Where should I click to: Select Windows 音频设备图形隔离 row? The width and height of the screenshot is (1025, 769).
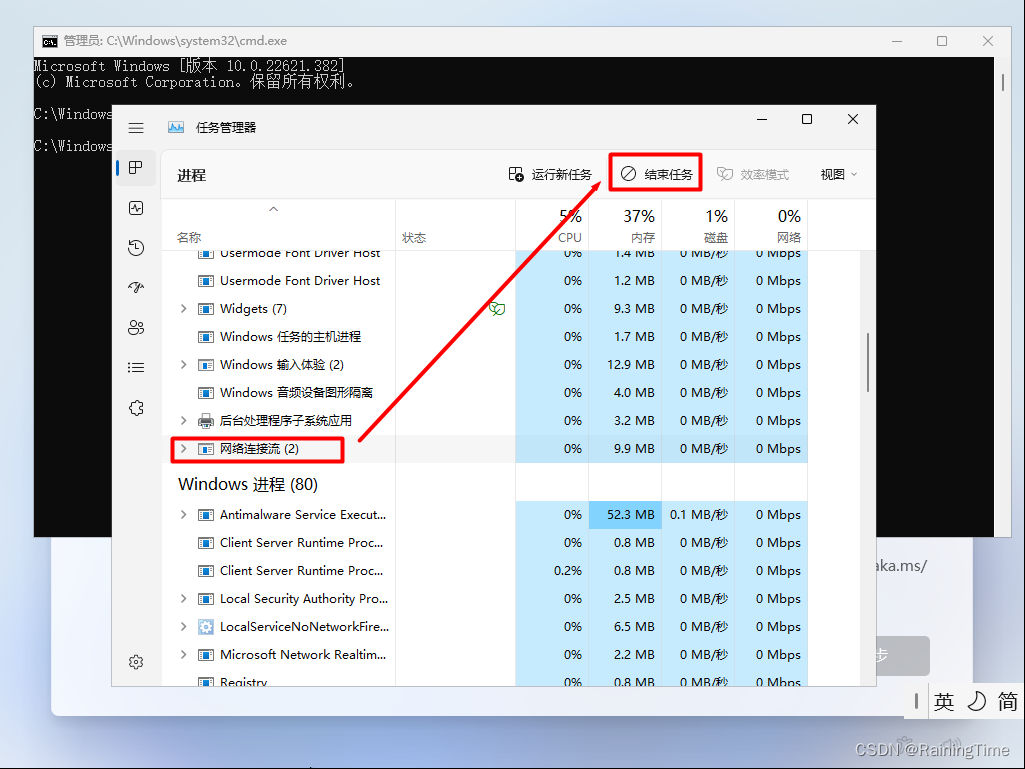(x=484, y=392)
